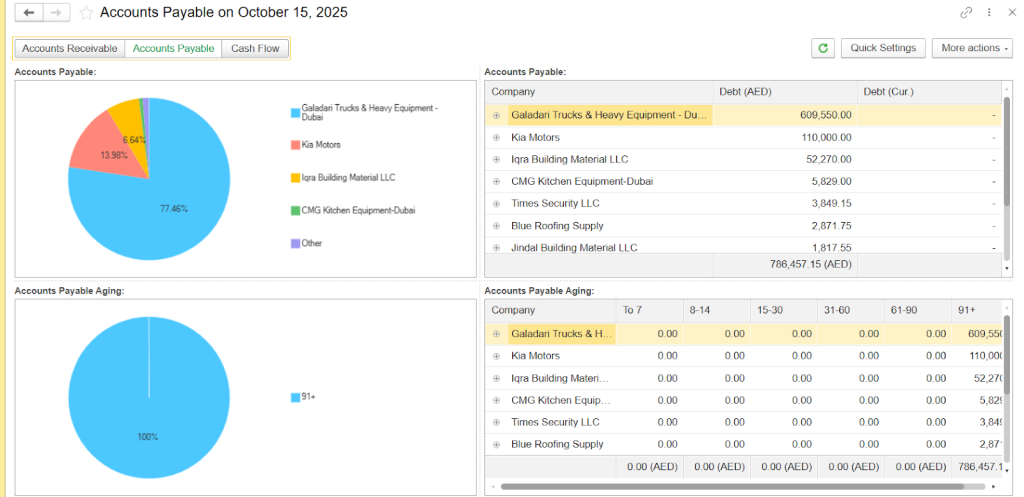Image resolution: width=1024 pixels, height=497 pixels.
Task: Select the 3,849.15 debt cell
Action: (x=785, y=204)
